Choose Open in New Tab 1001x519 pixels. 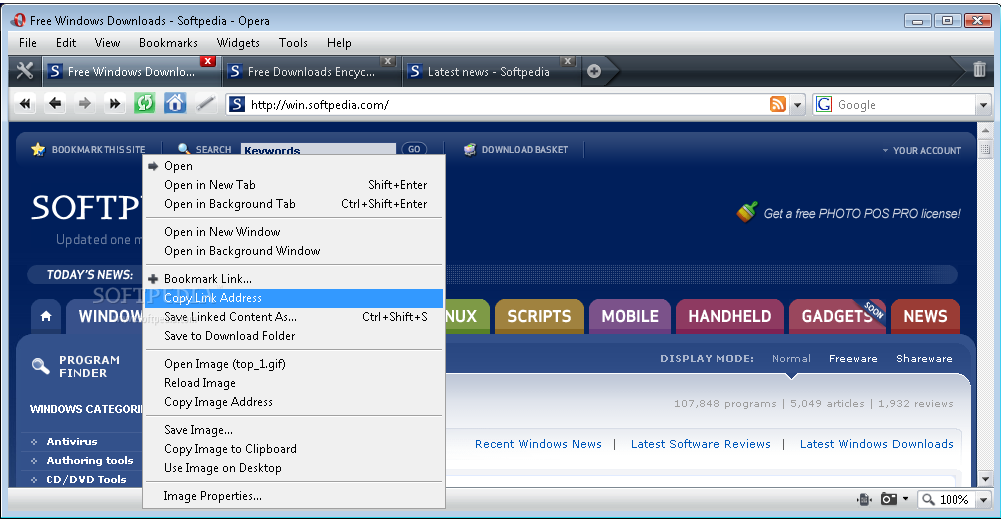[294, 185]
